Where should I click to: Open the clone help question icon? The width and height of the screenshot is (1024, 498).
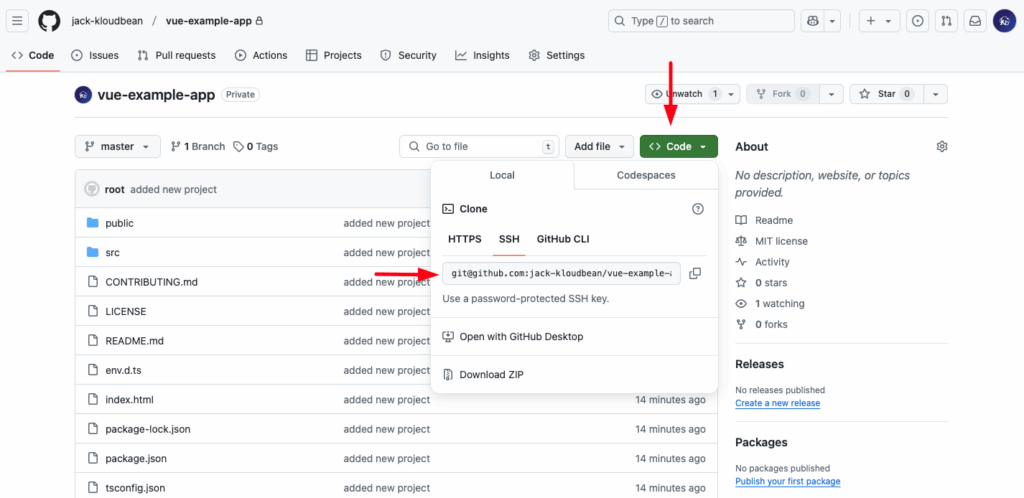pos(697,209)
